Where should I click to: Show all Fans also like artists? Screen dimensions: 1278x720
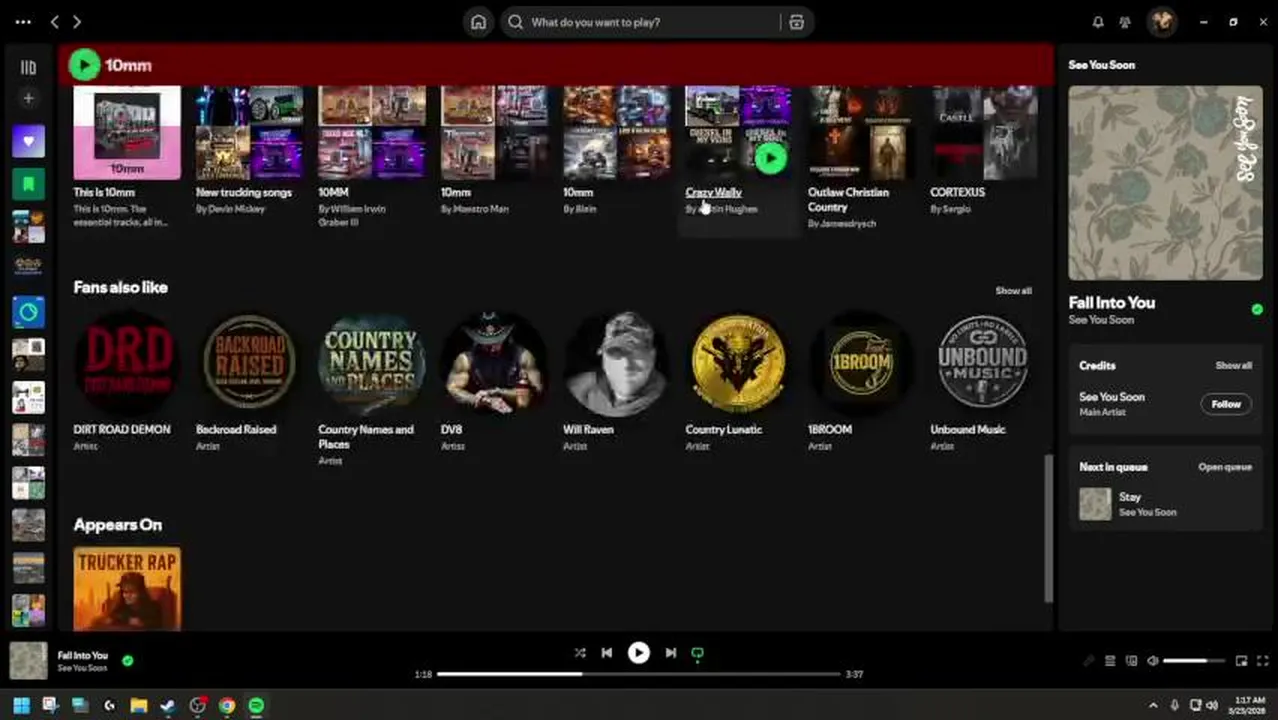1013,291
